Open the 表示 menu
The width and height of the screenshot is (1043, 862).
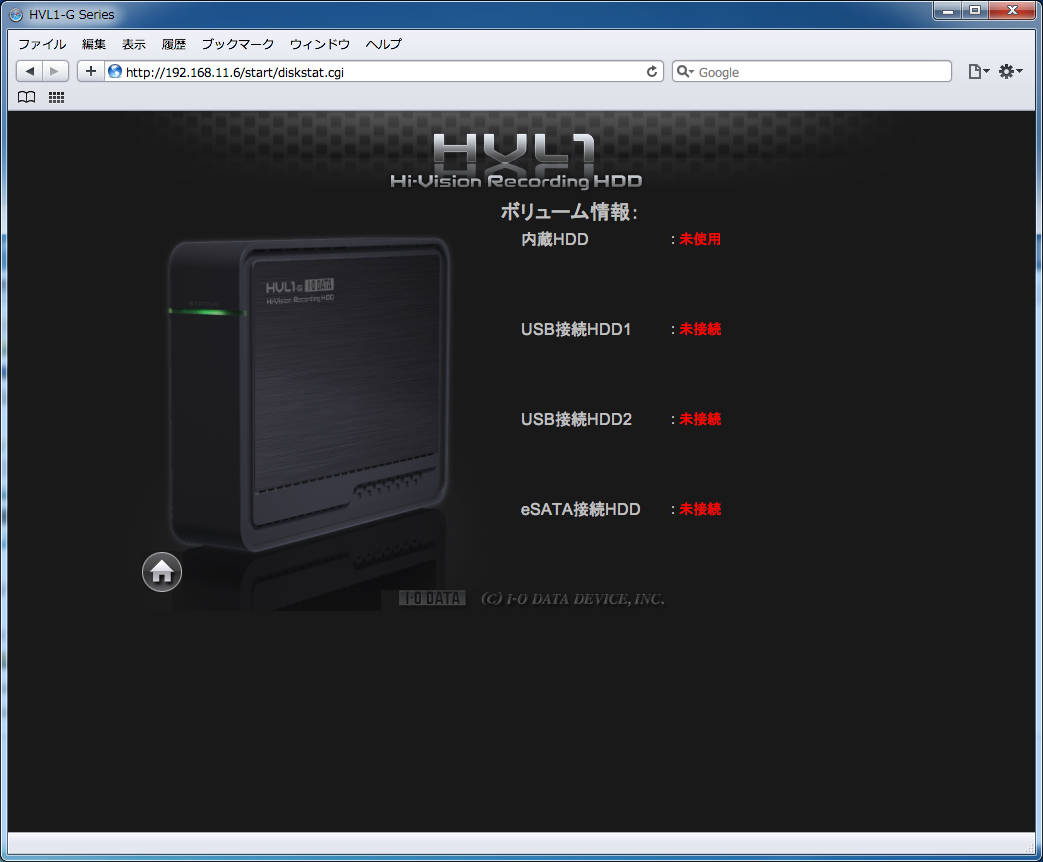[134, 44]
